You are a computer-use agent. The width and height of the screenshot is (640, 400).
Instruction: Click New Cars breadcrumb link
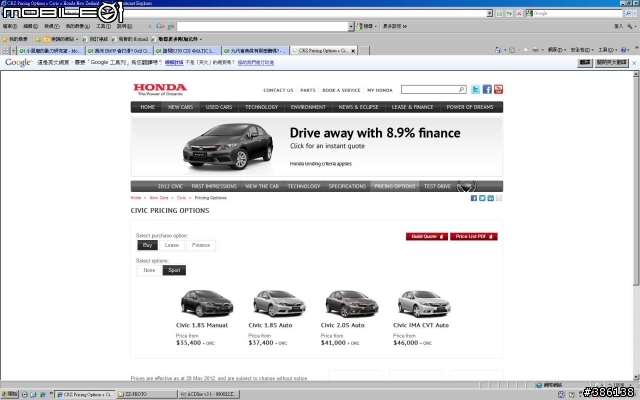(159, 198)
